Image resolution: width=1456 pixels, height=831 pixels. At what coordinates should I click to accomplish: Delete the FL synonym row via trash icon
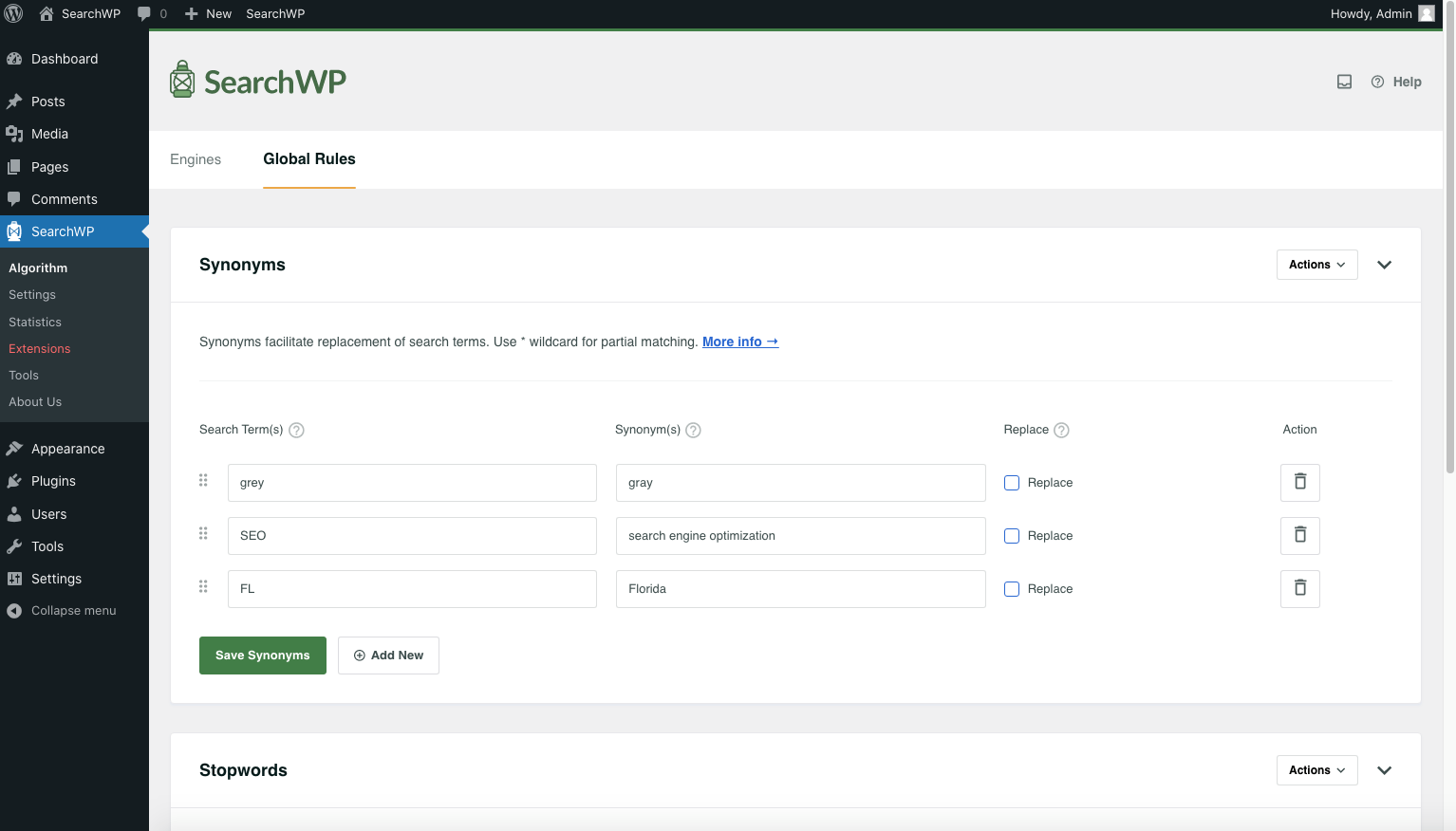(x=1299, y=588)
